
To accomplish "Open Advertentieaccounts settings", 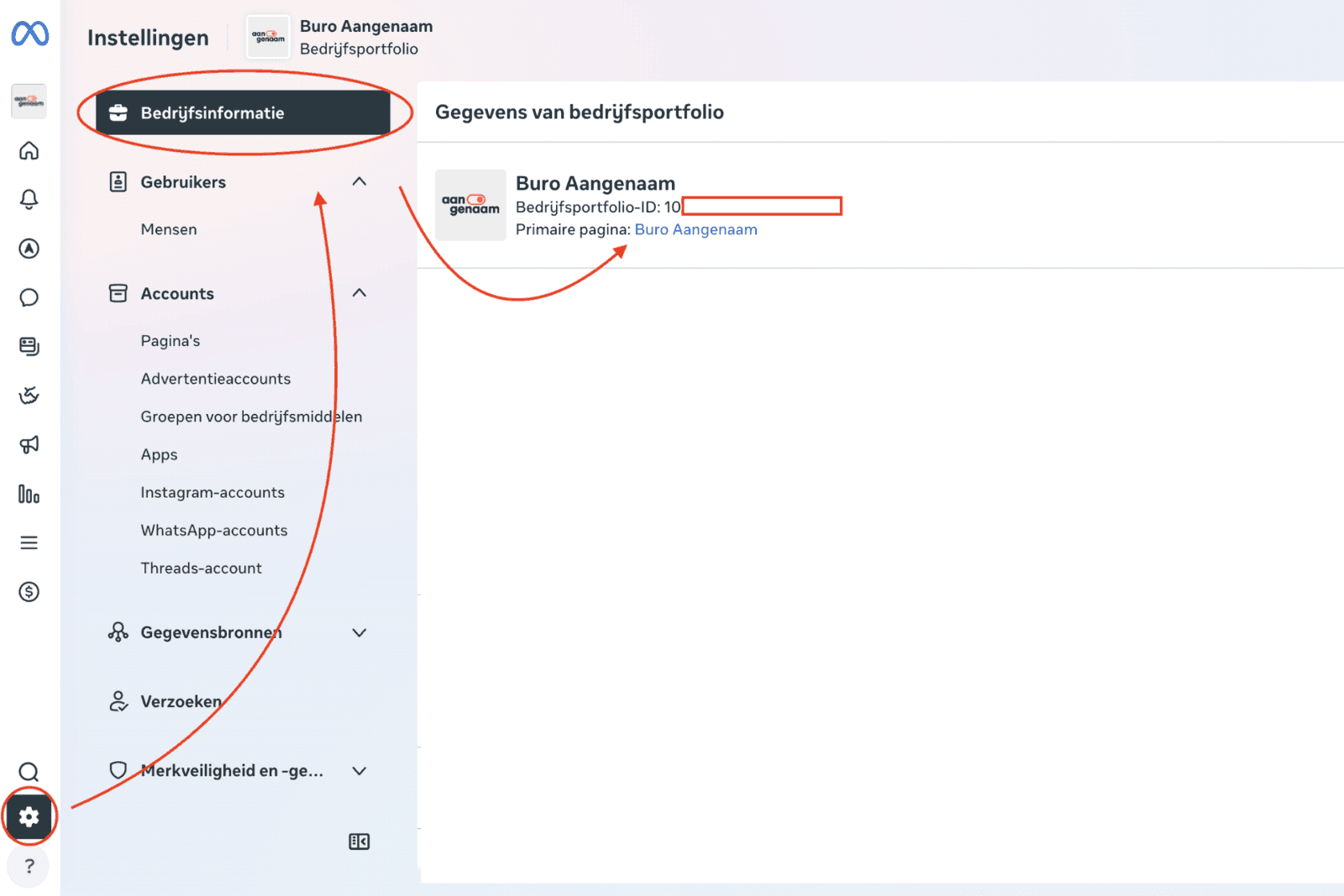I will tap(216, 379).
